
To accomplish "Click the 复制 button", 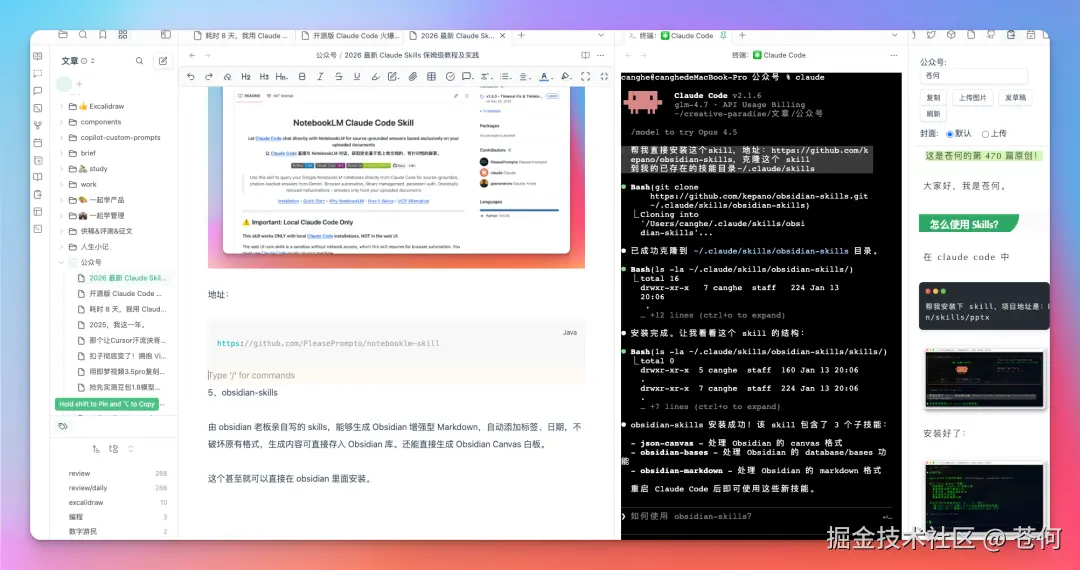I will coord(933,98).
